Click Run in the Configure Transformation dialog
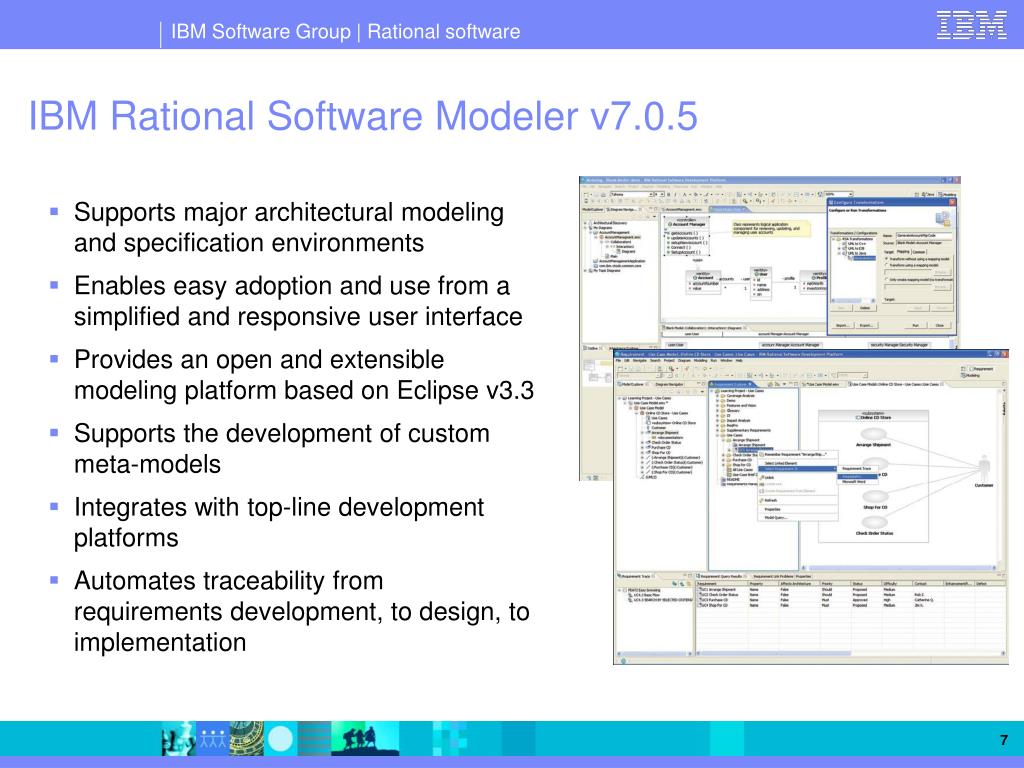 915,325
